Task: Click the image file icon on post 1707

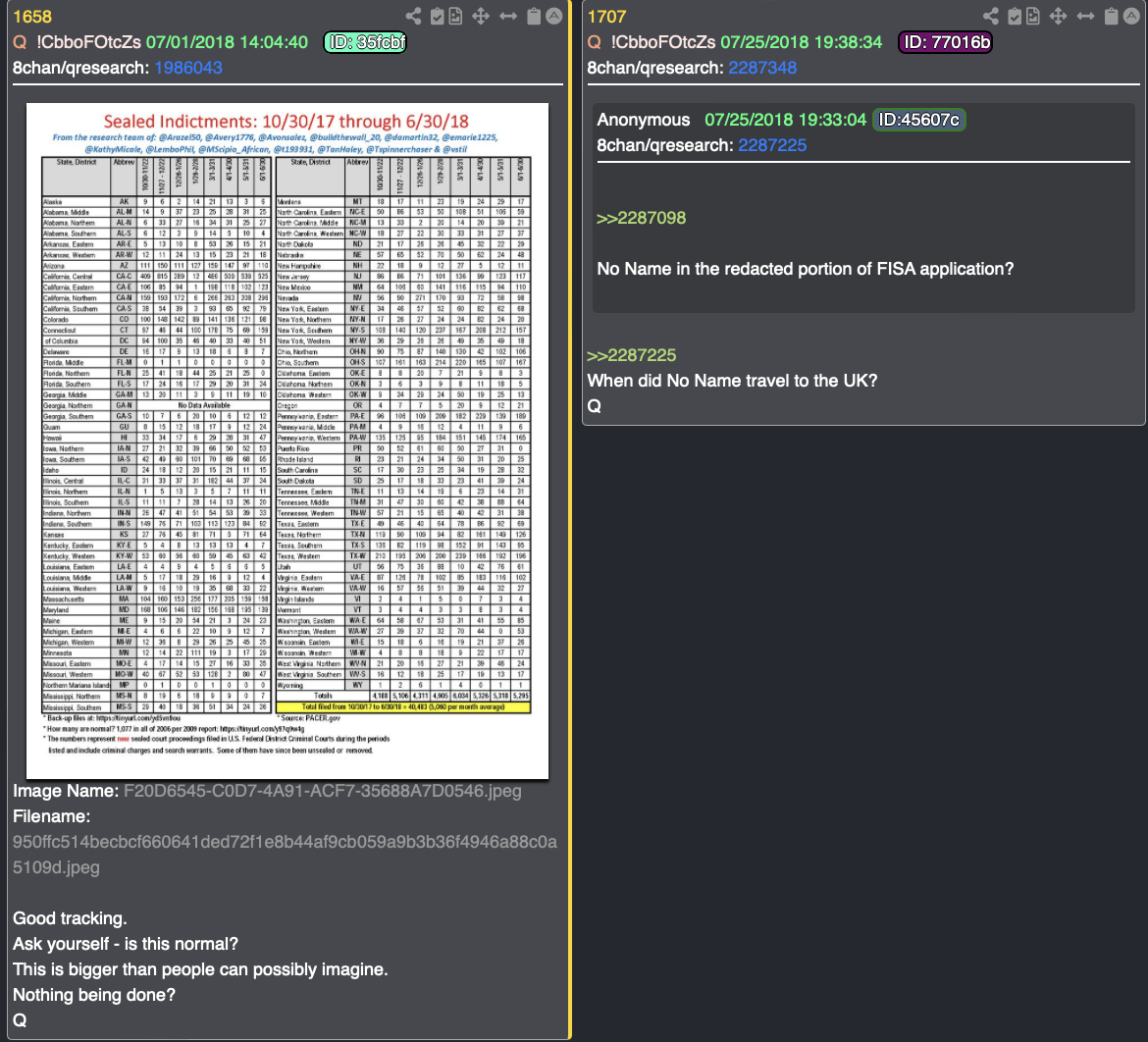Action: click(x=1033, y=16)
